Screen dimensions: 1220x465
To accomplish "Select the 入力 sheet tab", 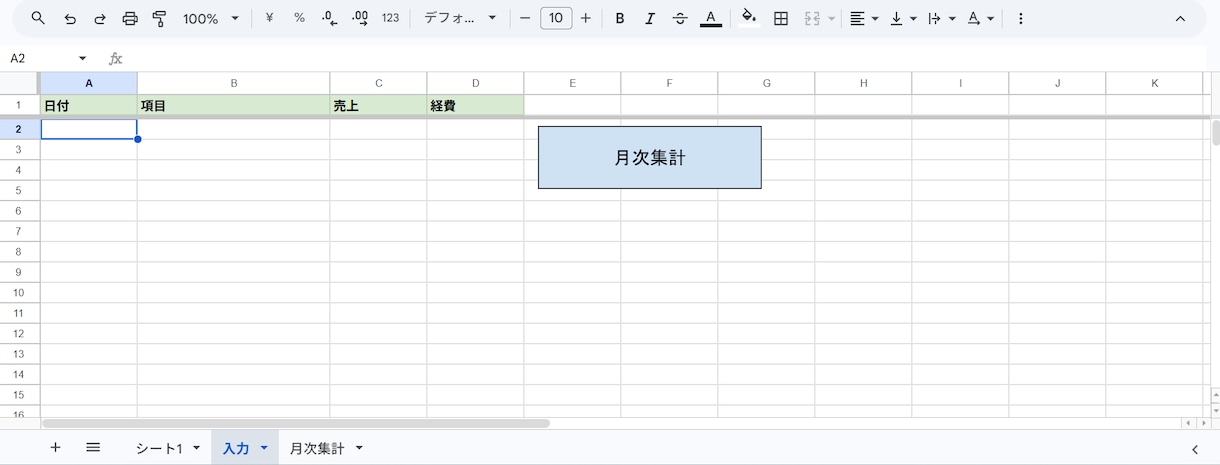I will click(x=236, y=449).
